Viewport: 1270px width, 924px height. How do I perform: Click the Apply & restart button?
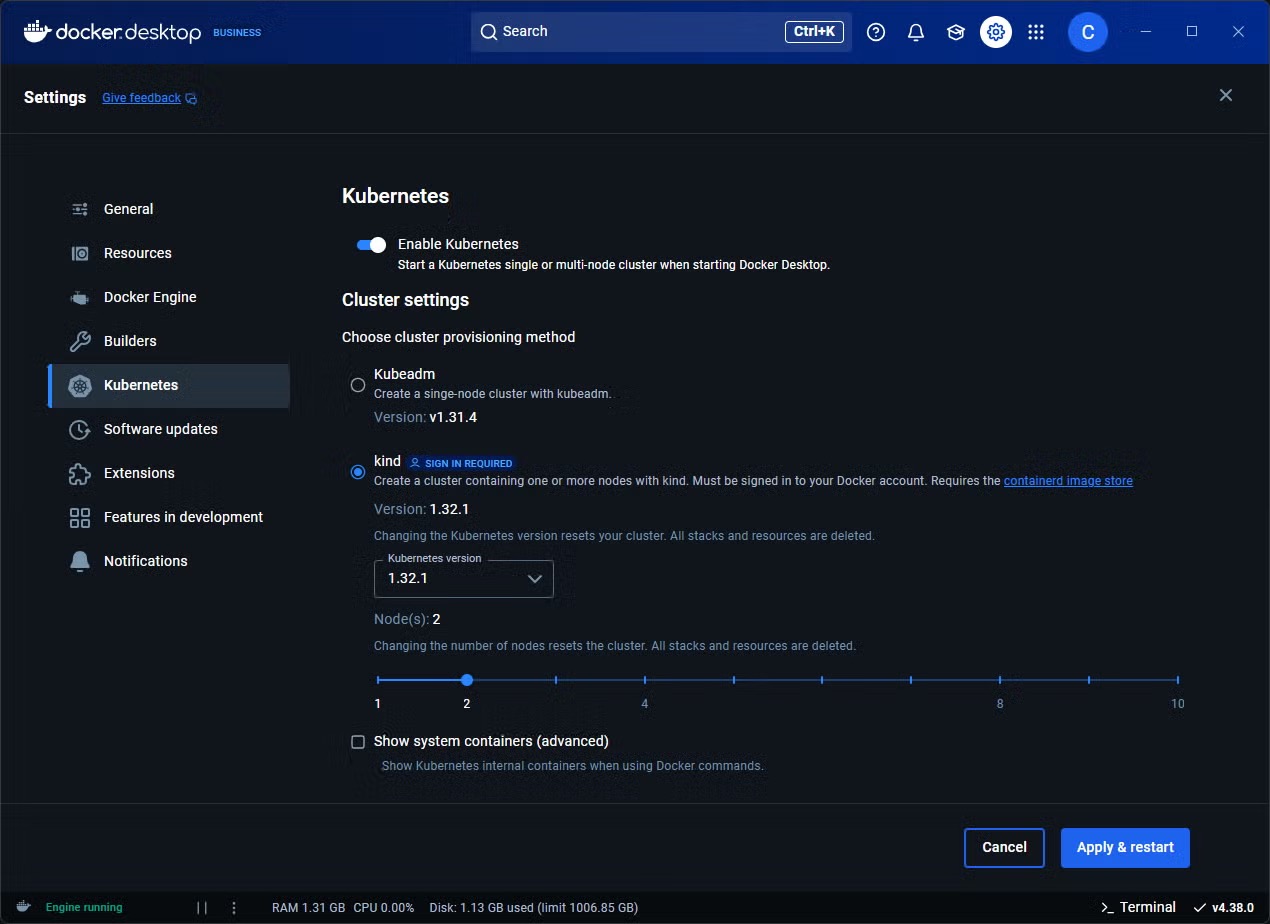coord(1125,847)
